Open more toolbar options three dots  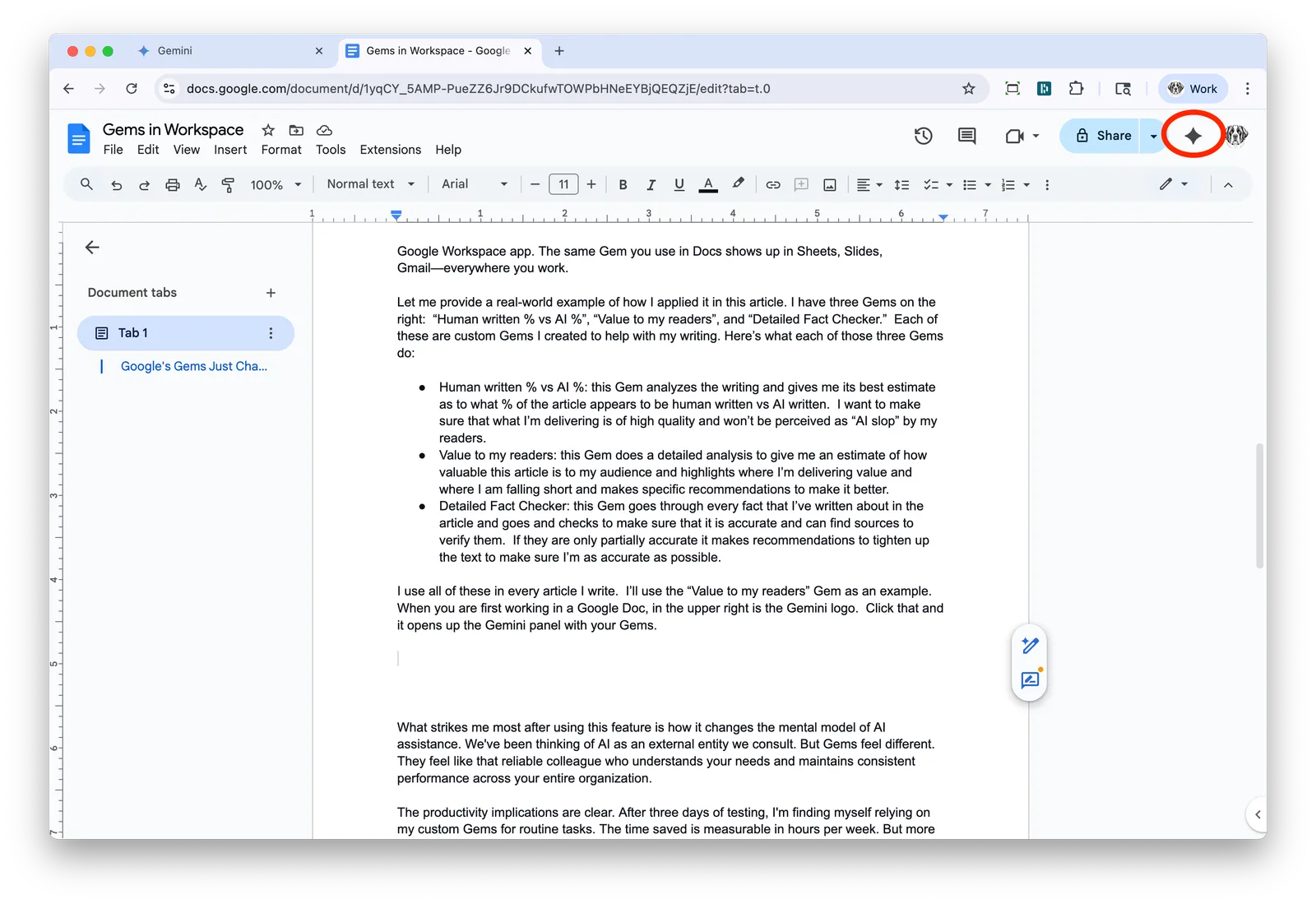(1047, 185)
